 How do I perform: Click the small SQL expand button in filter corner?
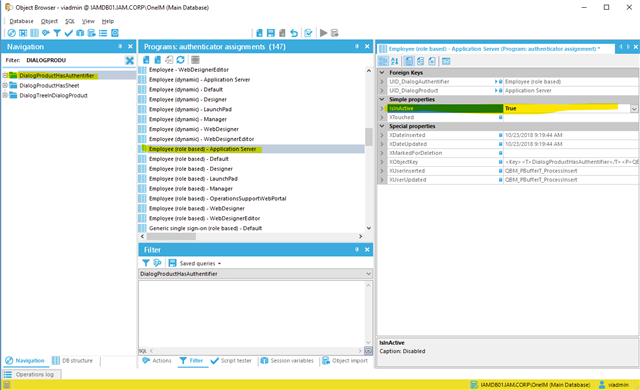click(368, 351)
